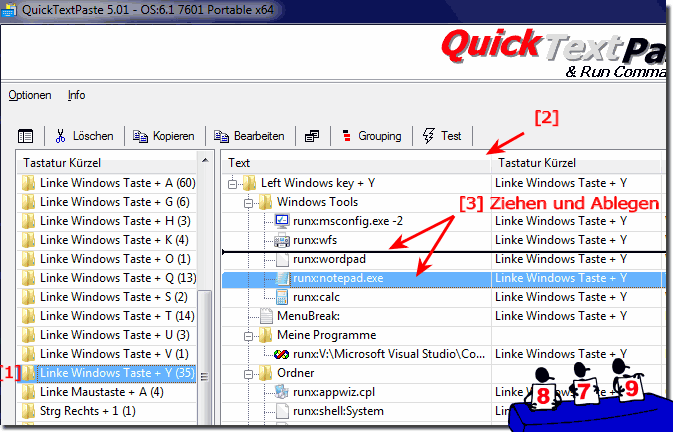Collapse the Ordner folder node
Image resolution: width=673 pixels, height=432 pixels.
(248, 374)
